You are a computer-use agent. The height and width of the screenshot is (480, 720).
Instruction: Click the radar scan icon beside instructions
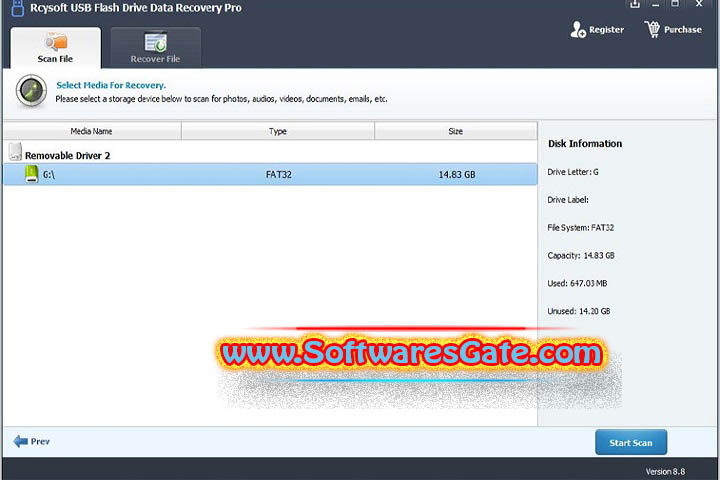[31, 90]
